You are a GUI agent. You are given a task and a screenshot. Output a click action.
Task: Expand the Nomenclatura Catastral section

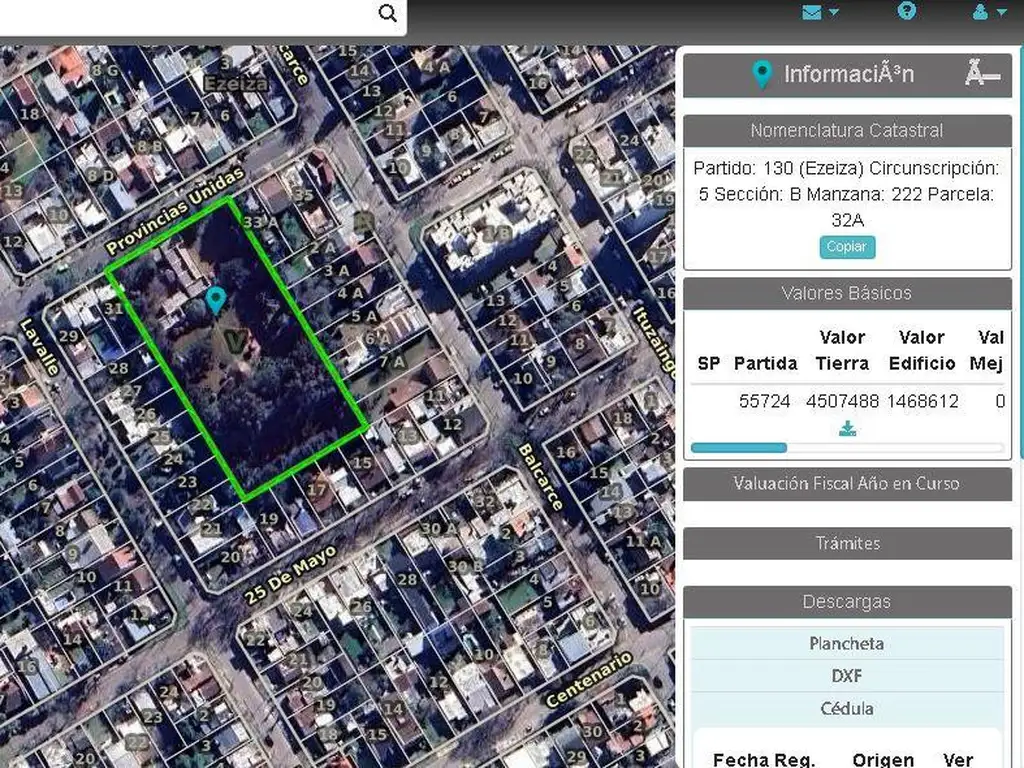847,131
